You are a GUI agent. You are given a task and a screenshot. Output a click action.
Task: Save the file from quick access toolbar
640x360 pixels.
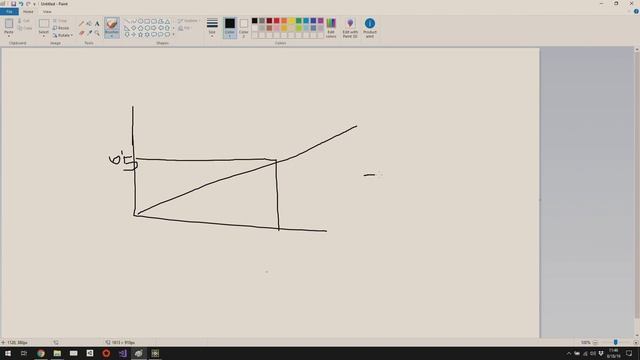coord(13,4)
